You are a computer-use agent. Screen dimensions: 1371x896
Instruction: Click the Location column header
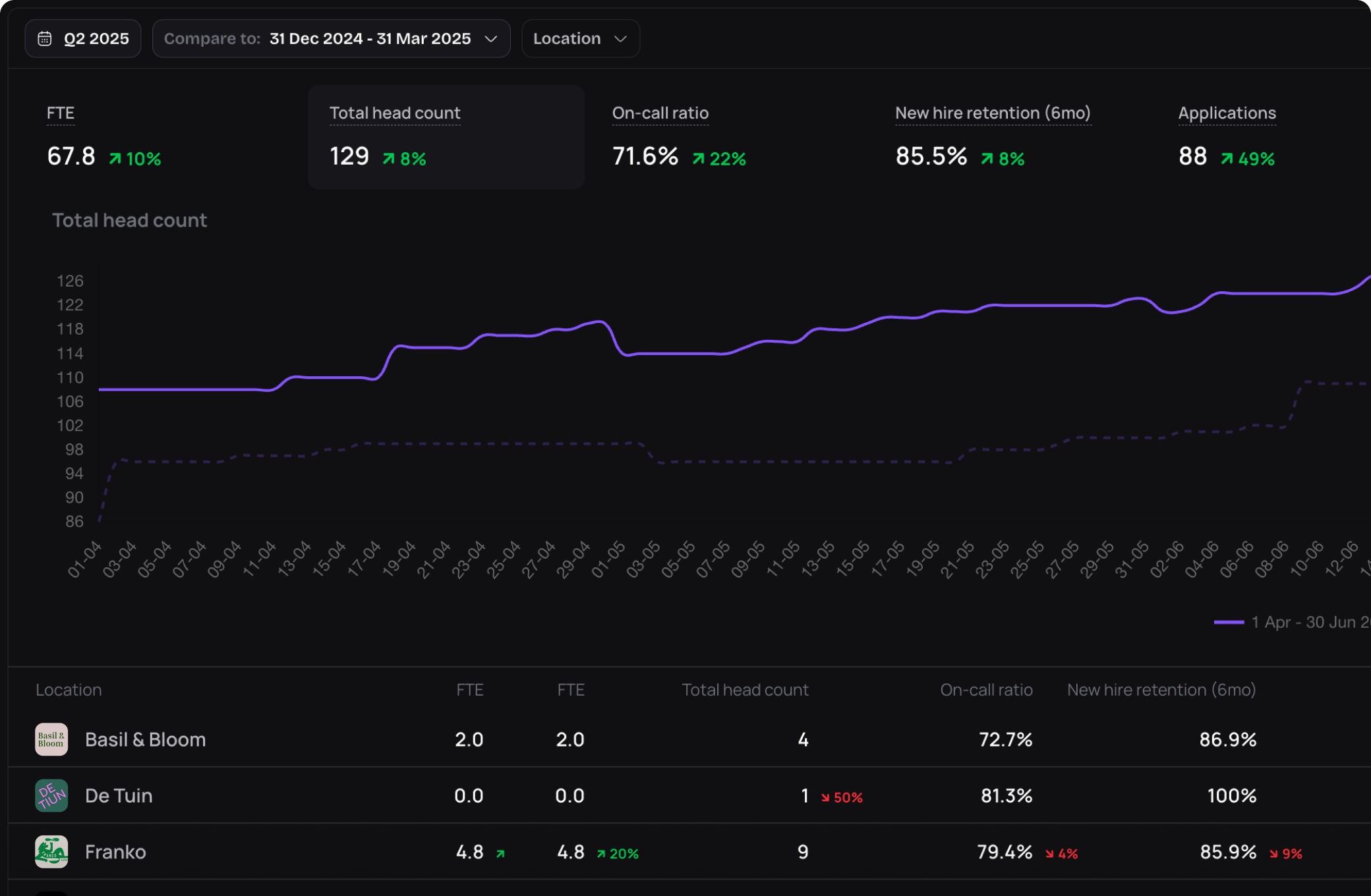pos(69,690)
